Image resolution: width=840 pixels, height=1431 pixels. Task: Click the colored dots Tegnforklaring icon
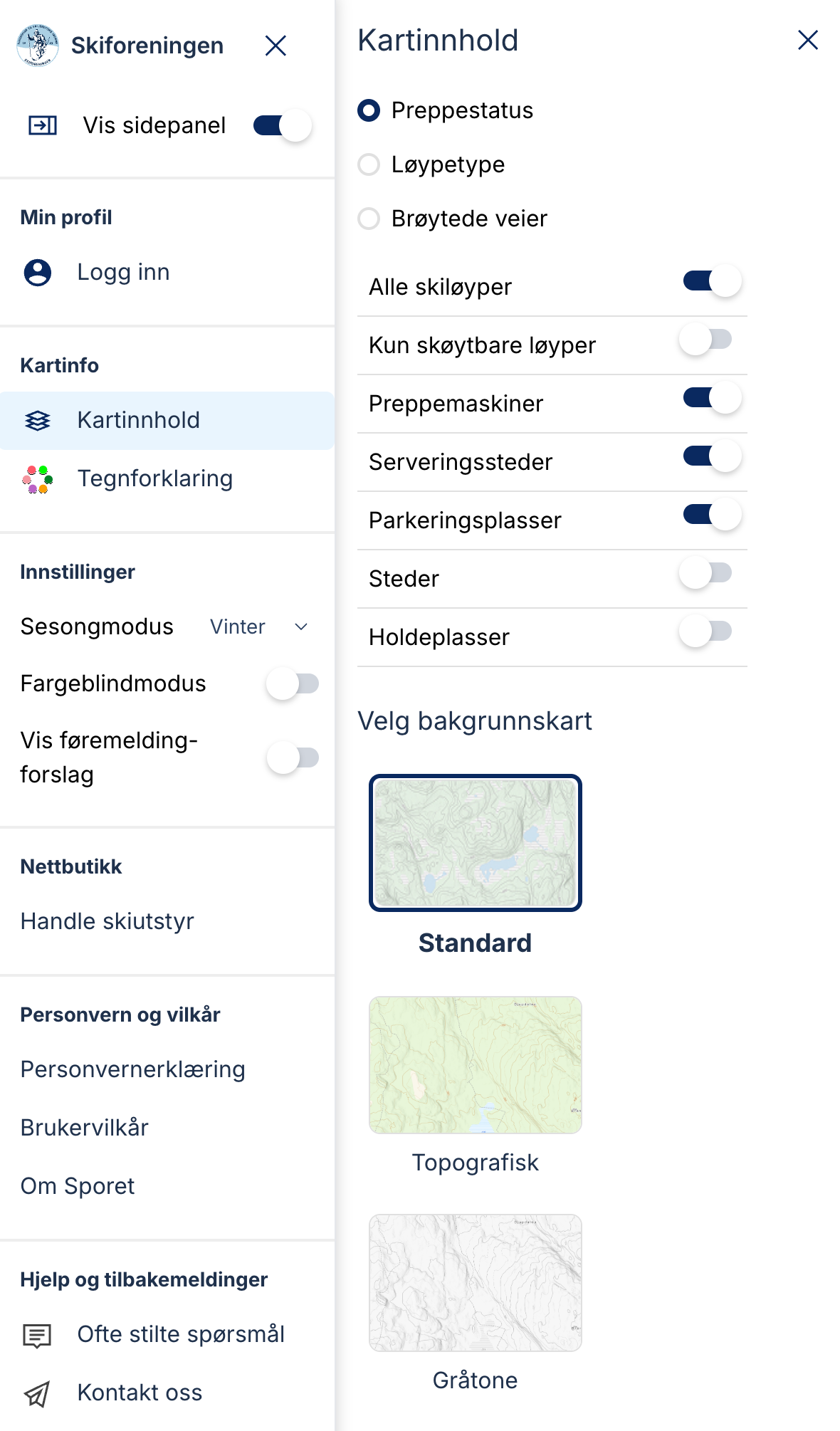click(38, 479)
